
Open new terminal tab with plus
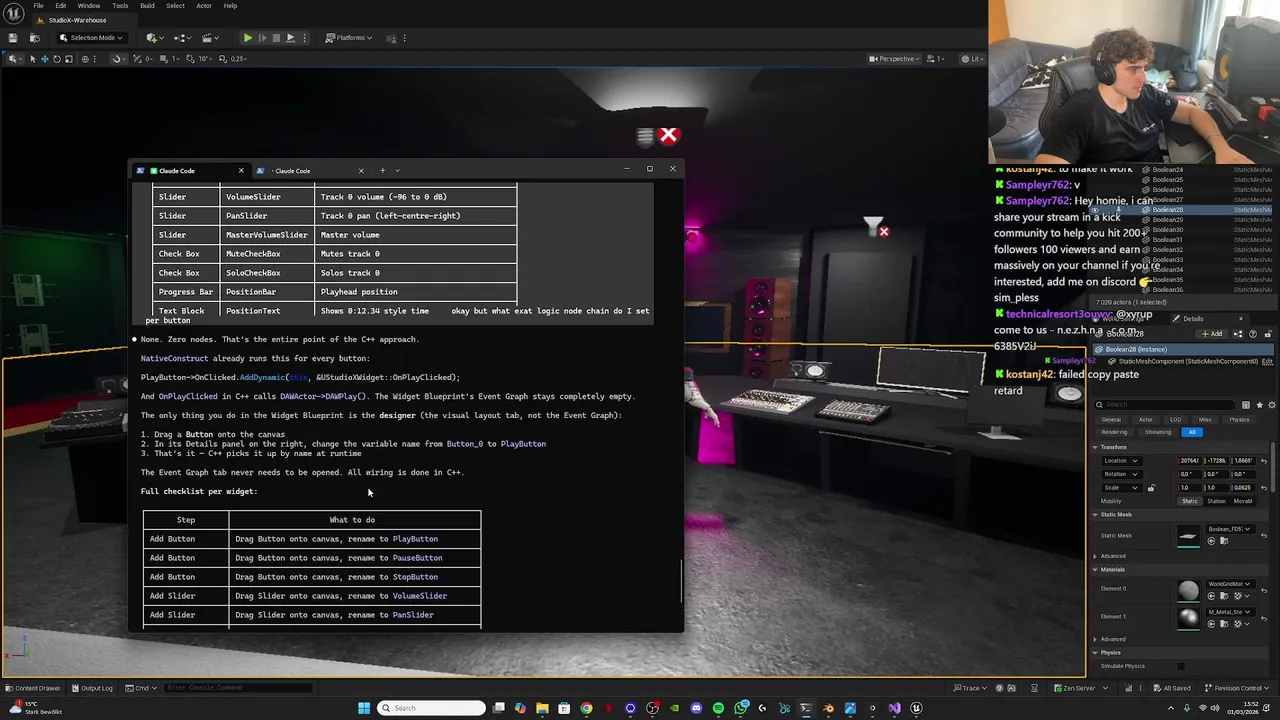pyautogui.click(x=382, y=171)
